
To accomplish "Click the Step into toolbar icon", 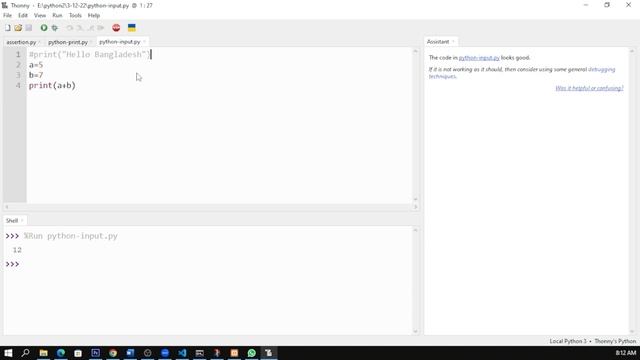I will [x=80, y=28].
